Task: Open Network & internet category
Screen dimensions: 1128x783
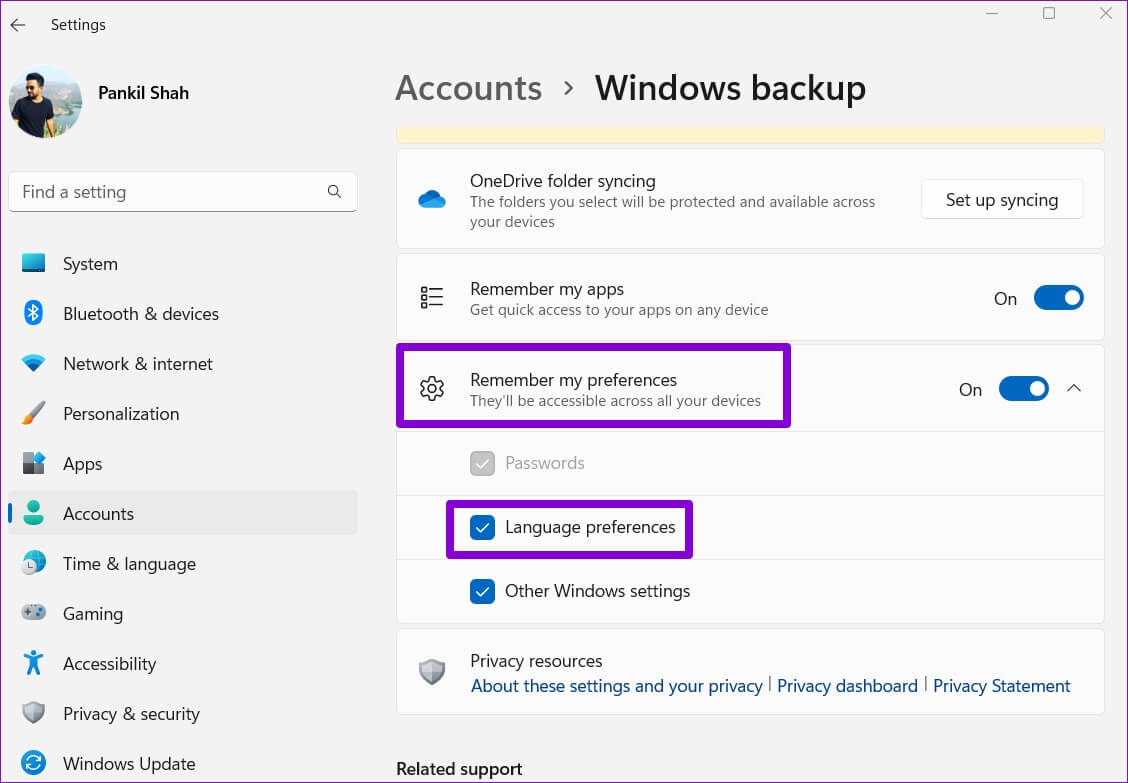Action: click(183, 363)
